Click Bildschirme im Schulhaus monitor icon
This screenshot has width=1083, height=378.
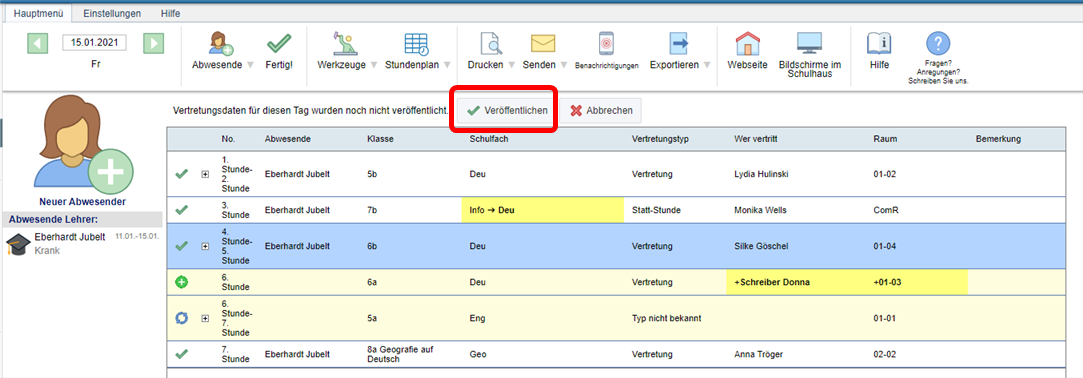[809, 44]
